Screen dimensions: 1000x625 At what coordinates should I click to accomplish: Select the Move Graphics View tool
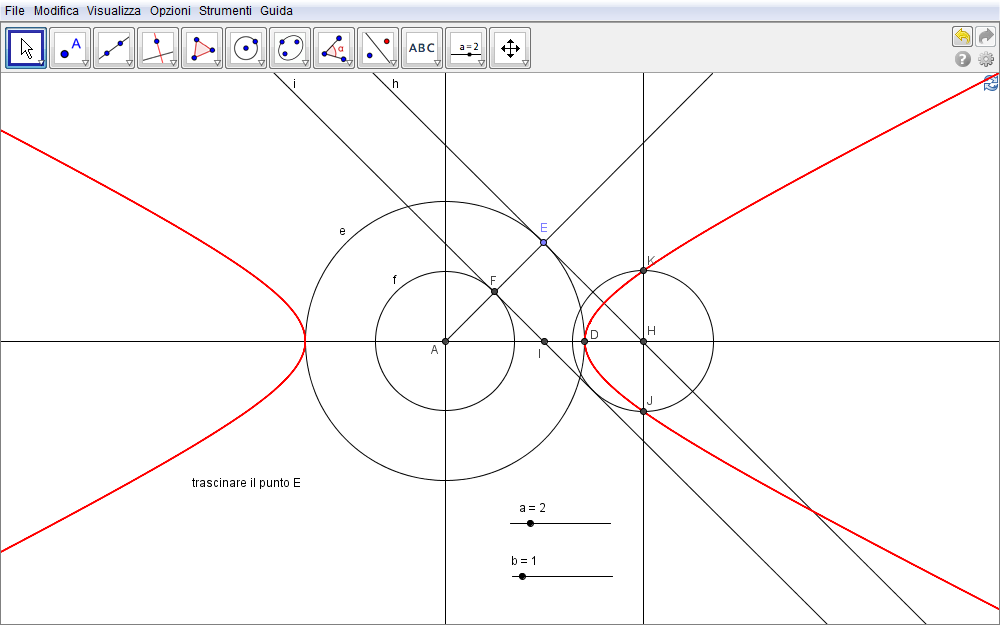[x=510, y=47]
